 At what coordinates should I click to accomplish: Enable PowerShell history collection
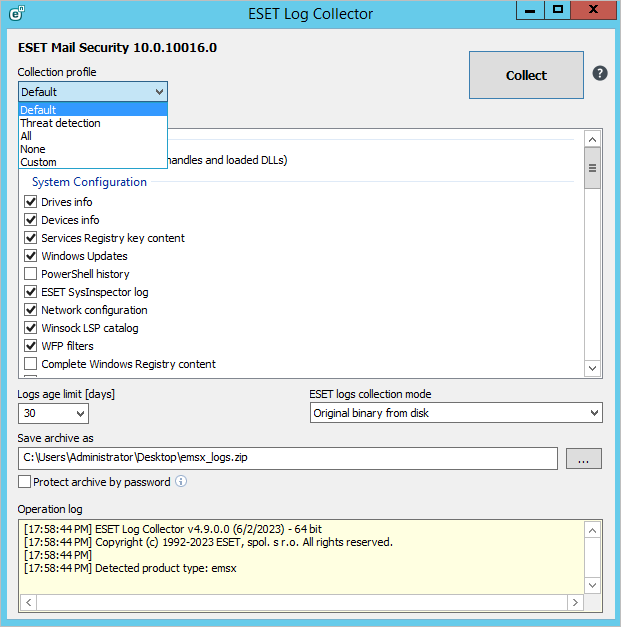pyautogui.click(x=31, y=274)
